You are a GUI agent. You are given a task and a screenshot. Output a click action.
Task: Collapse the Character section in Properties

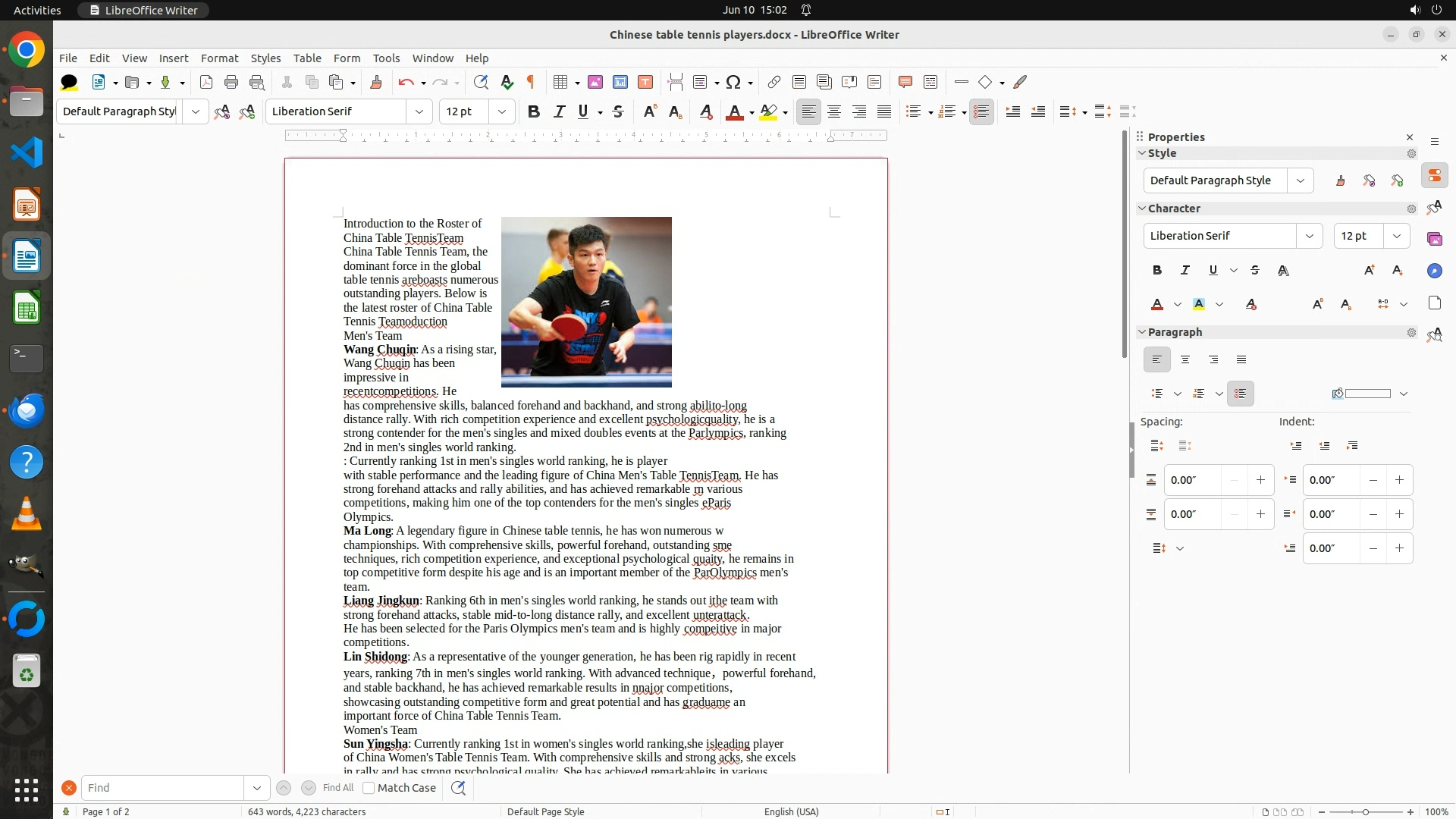tap(1142, 208)
